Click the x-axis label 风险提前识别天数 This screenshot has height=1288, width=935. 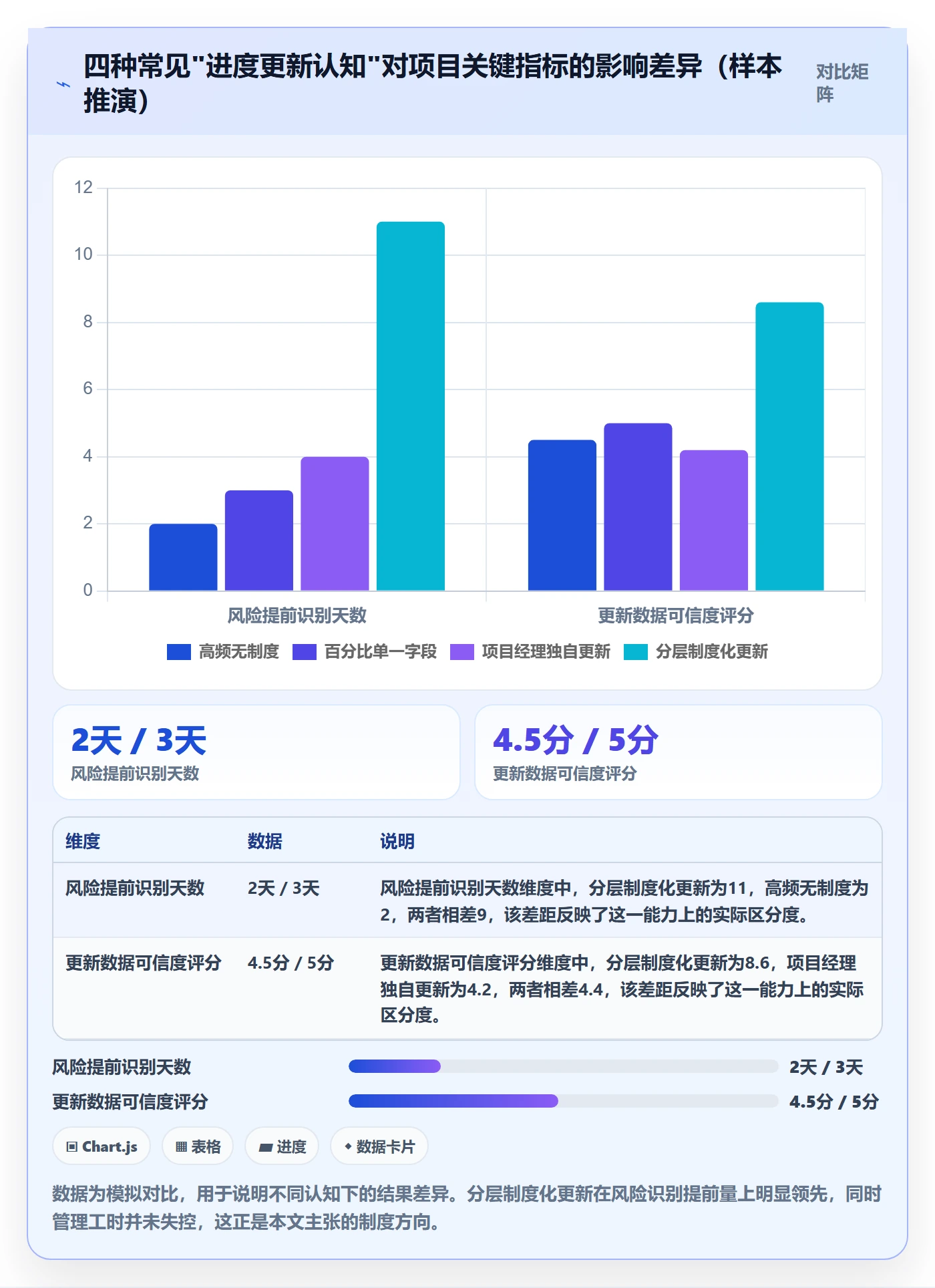297,615
